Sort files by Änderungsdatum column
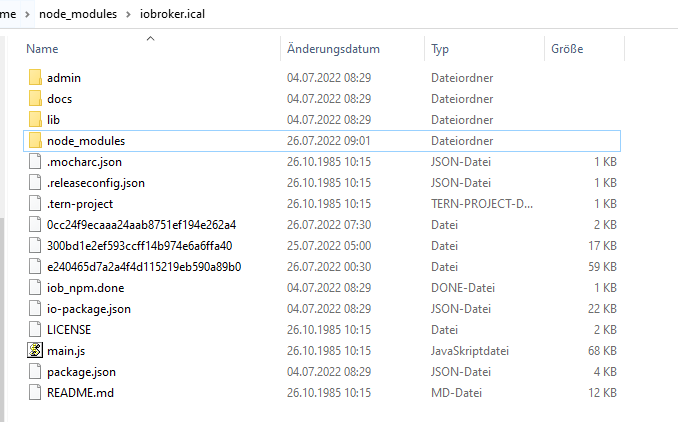This screenshot has height=422, width=678. click(333, 49)
